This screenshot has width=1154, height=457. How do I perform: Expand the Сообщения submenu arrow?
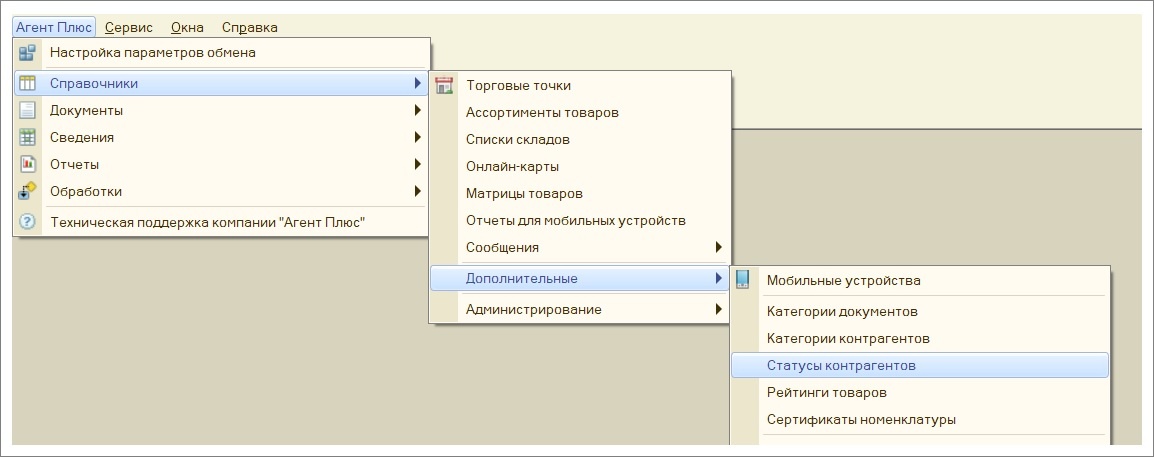click(718, 247)
